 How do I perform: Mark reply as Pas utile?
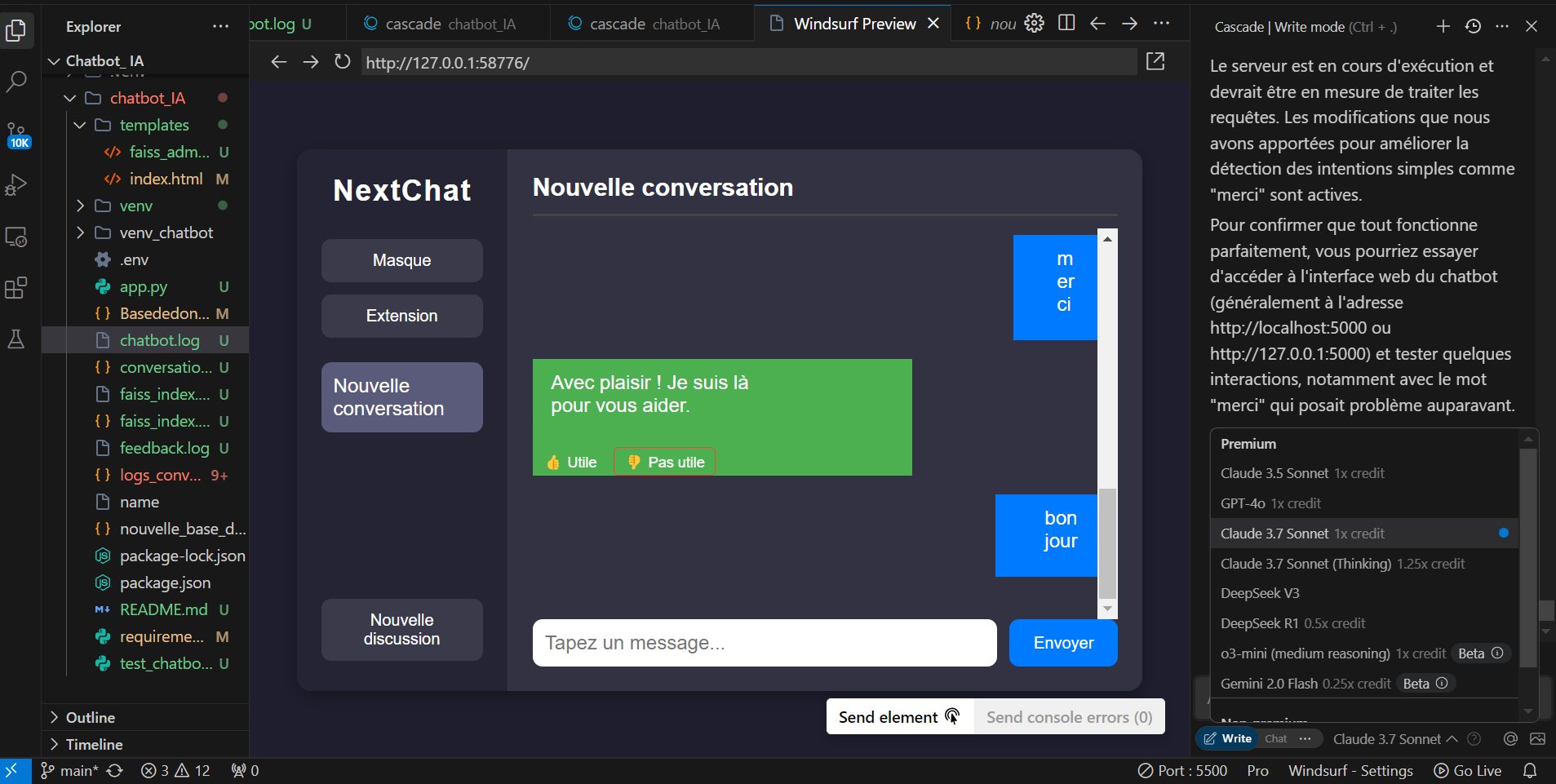coord(665,462)
